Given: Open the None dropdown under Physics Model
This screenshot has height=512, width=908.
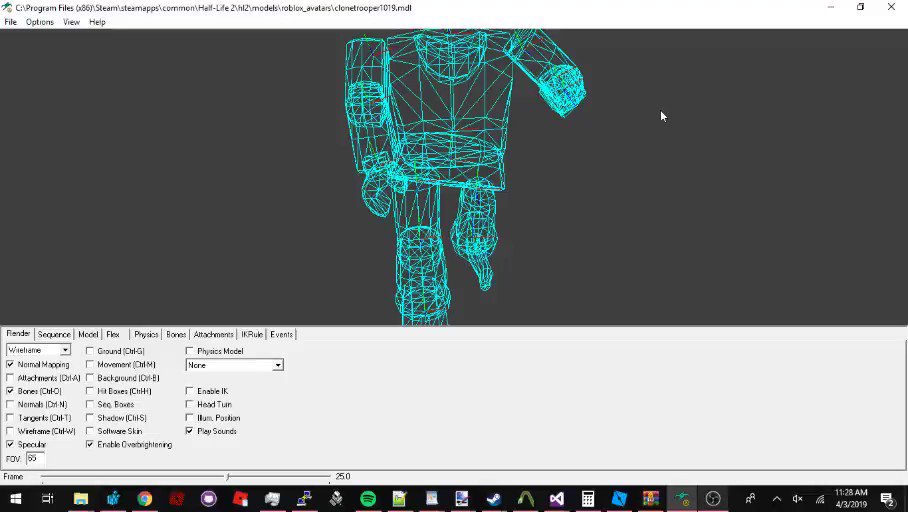Looking at the screenshot, I should 235,365.
